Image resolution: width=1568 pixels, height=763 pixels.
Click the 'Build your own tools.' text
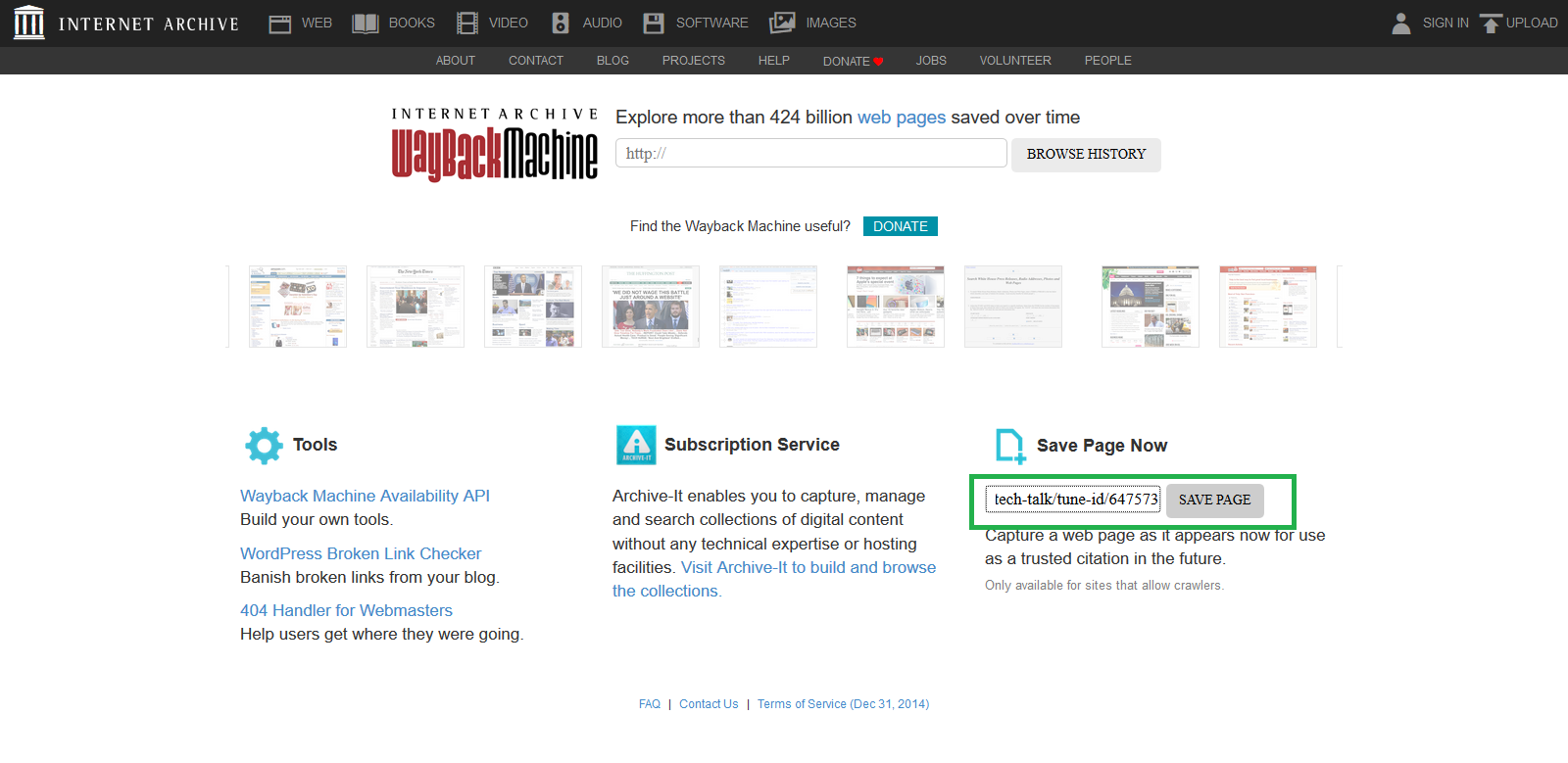point(317,520)
